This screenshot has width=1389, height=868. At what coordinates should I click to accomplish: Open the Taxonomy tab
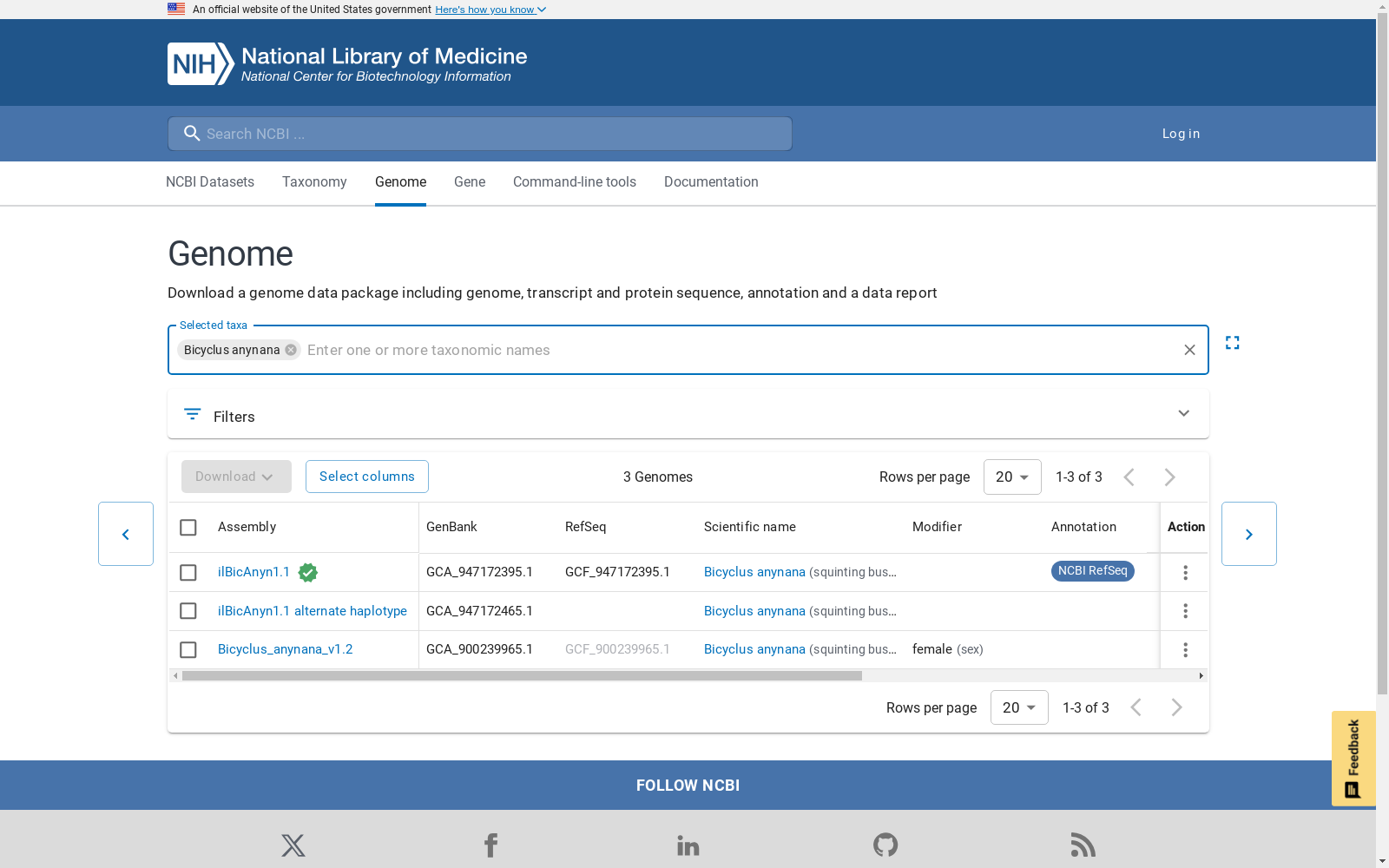tap(314, 182)
